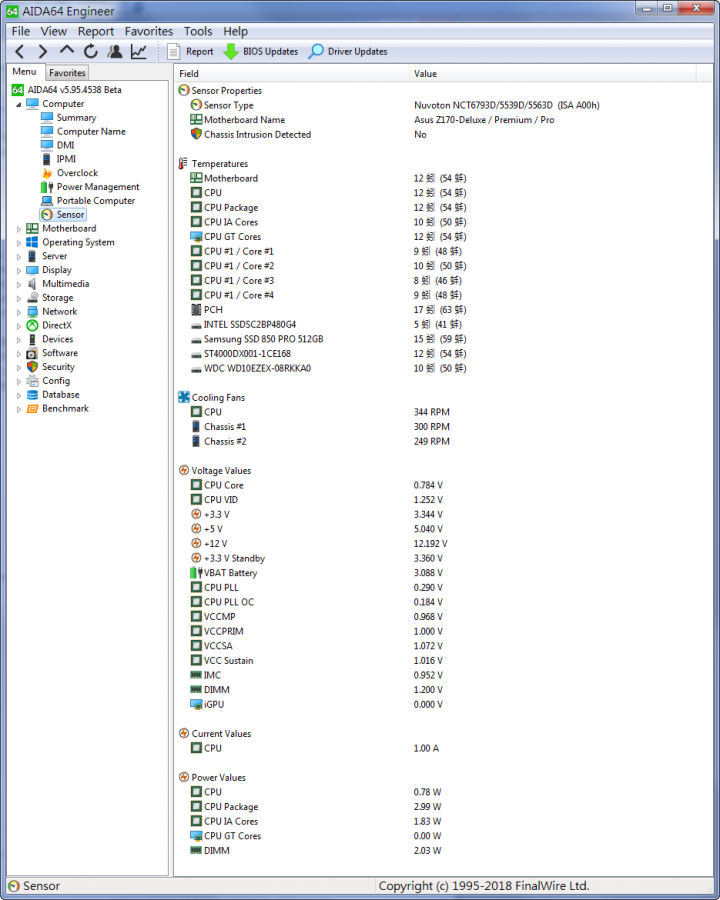Go forward with the right arrow icon
The image size is (720, 900).
click(x=42, y=52)
